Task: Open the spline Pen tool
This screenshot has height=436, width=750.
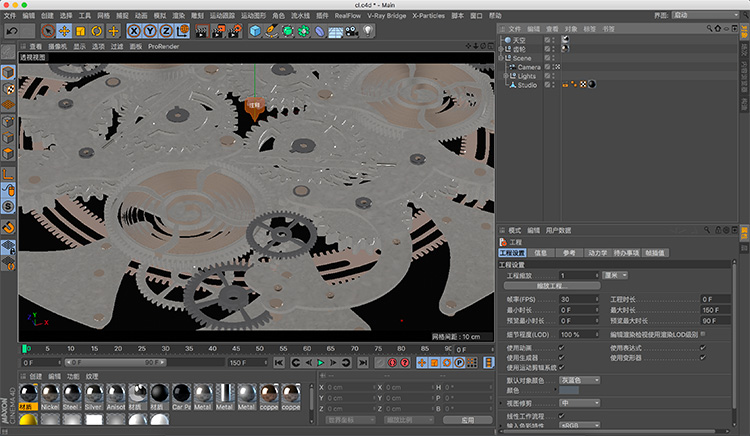Action: (x=271, y=31)
